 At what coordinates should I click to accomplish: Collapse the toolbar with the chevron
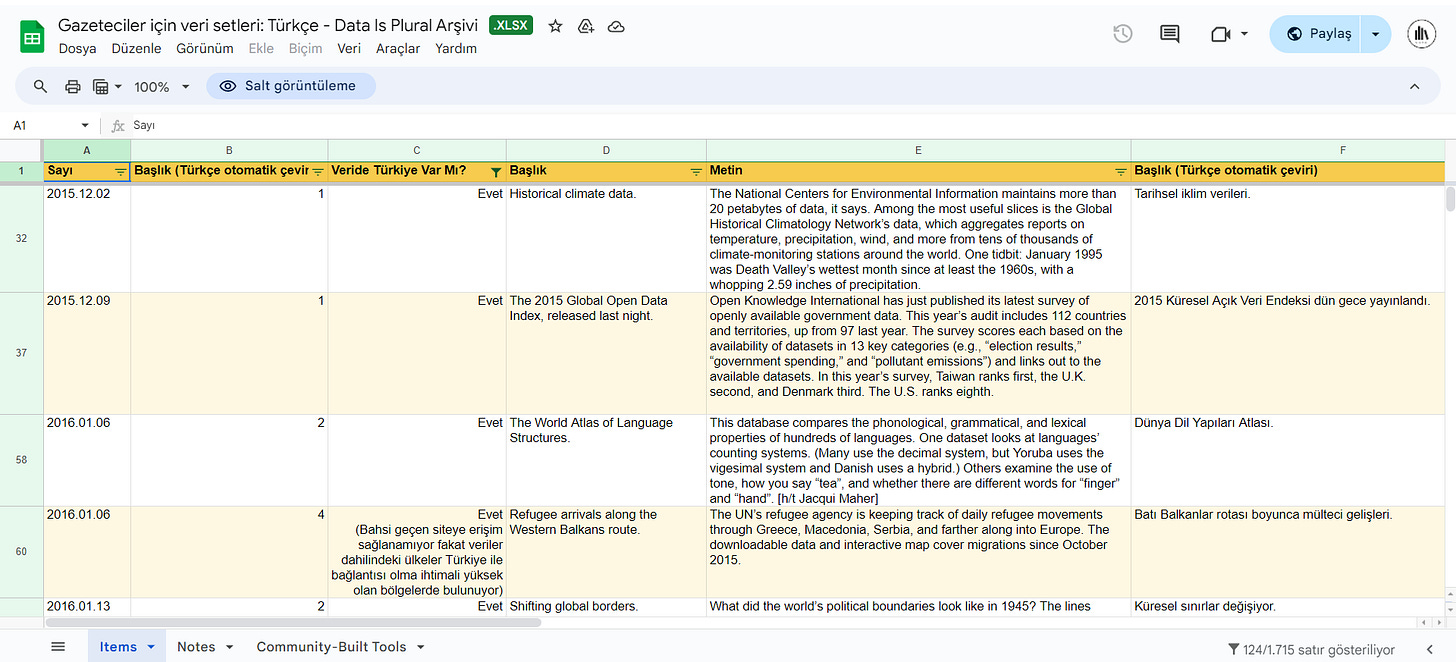[1415, 87]
